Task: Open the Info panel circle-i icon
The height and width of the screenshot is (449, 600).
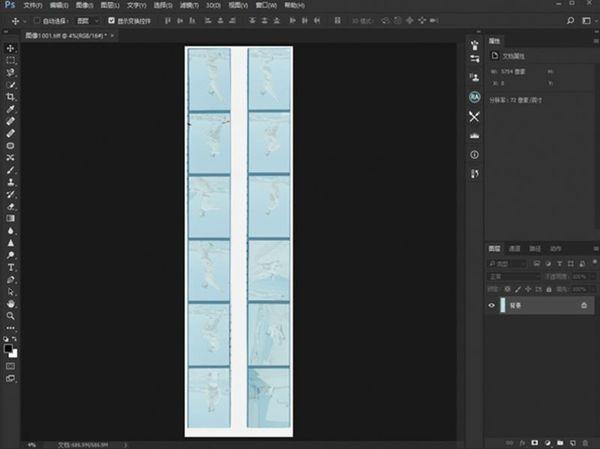Action: [x=474, y=155]
